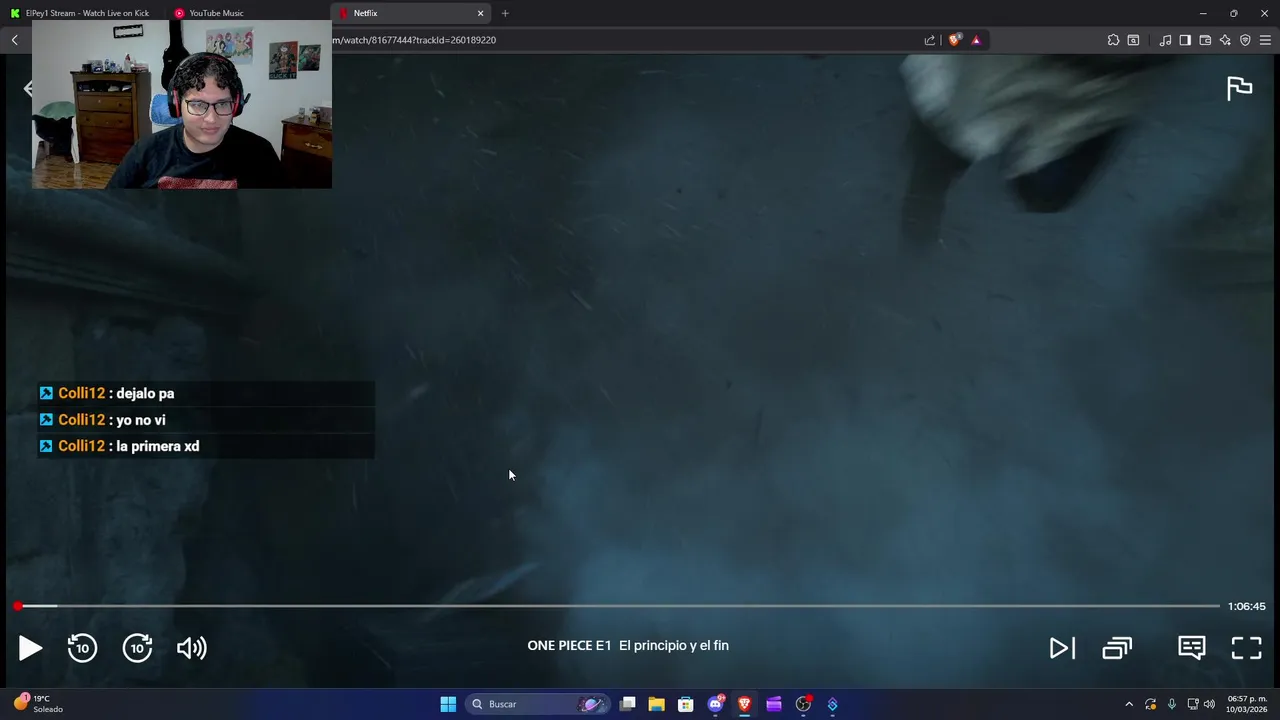Click the microphone tray icon
This screenshot has width=1280, height=720.
[1171, 704]
